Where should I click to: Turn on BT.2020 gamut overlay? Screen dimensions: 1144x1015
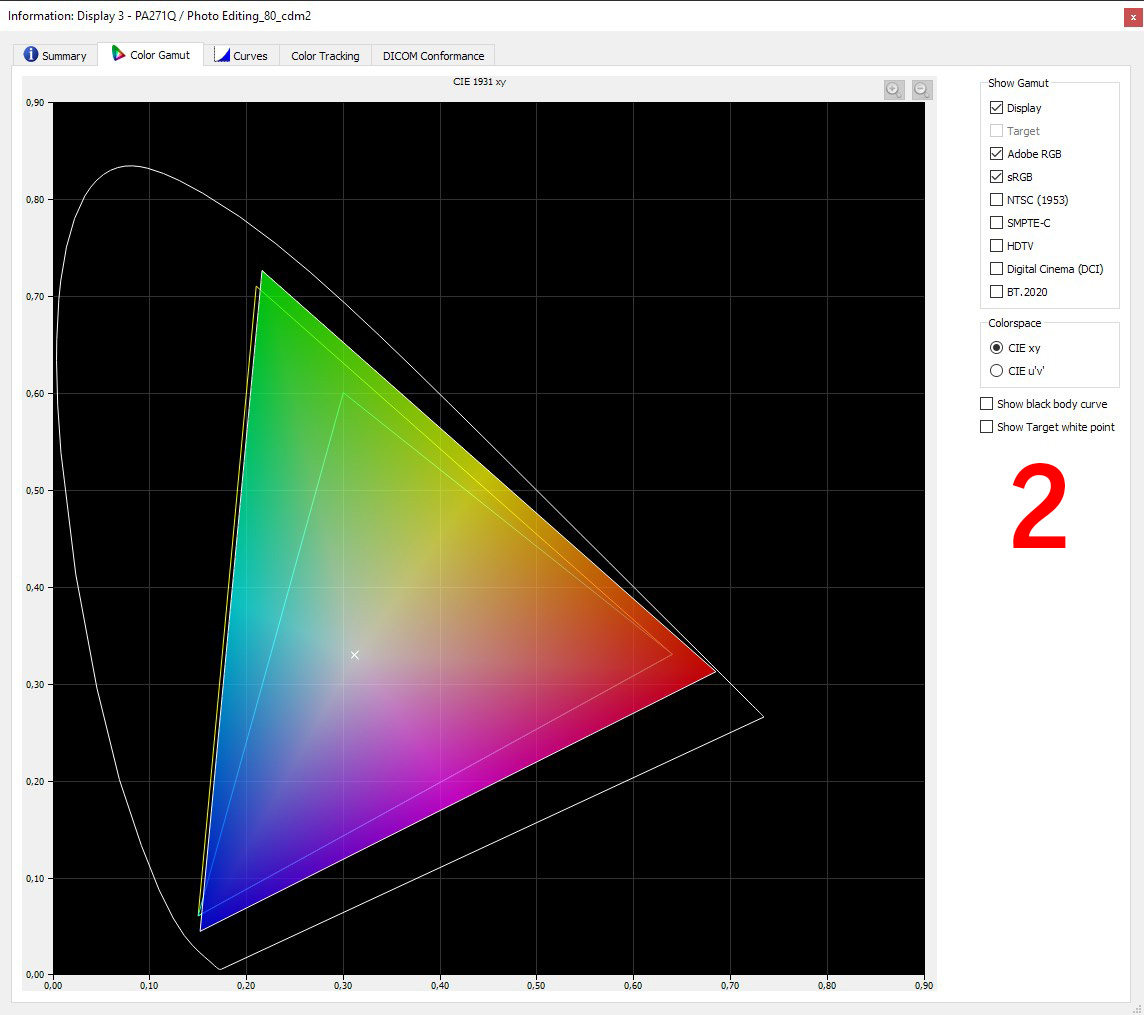click(x=996, y=292)
